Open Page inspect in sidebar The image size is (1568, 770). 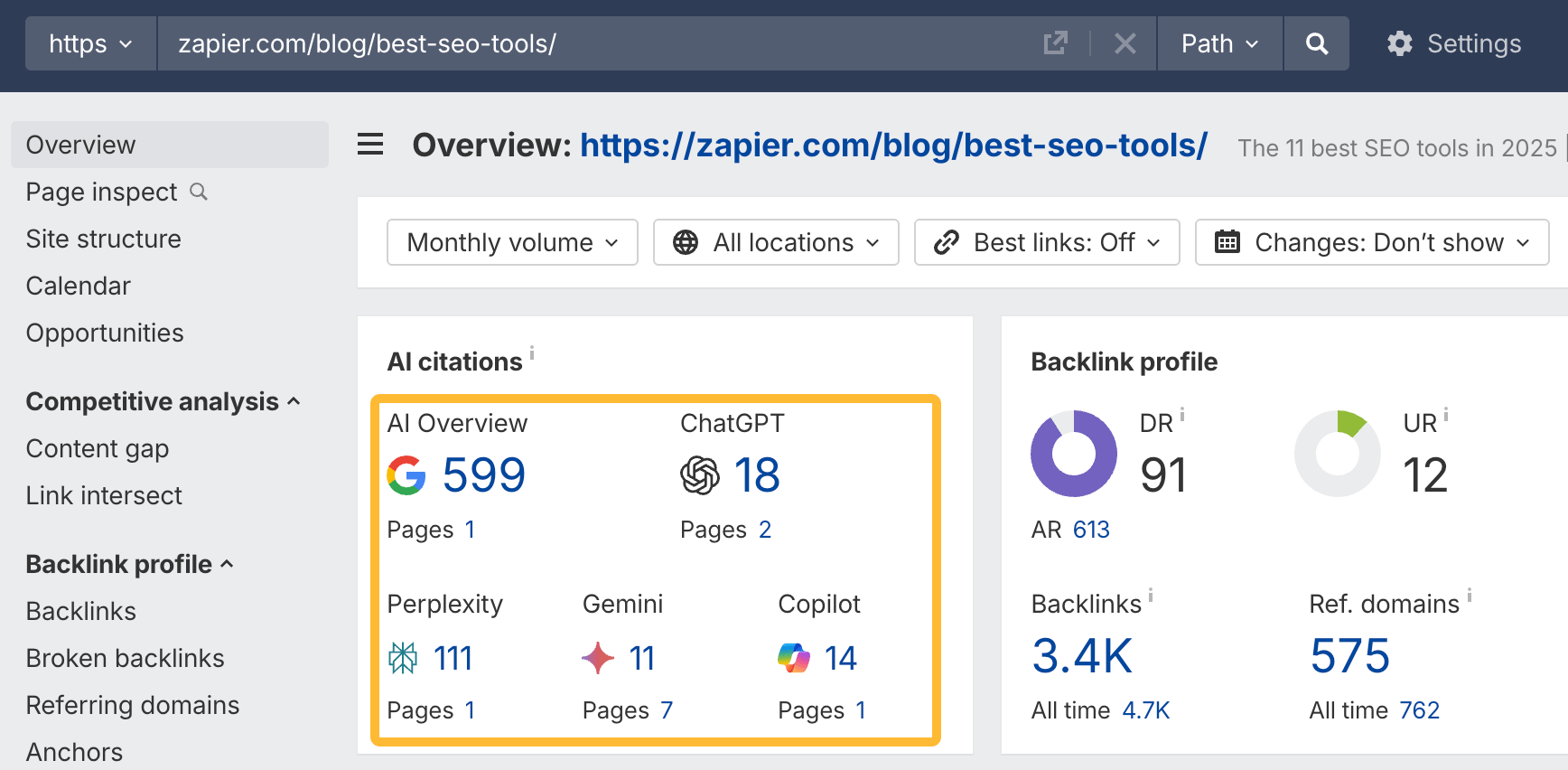pyautogui.click(x=101, y=192)
